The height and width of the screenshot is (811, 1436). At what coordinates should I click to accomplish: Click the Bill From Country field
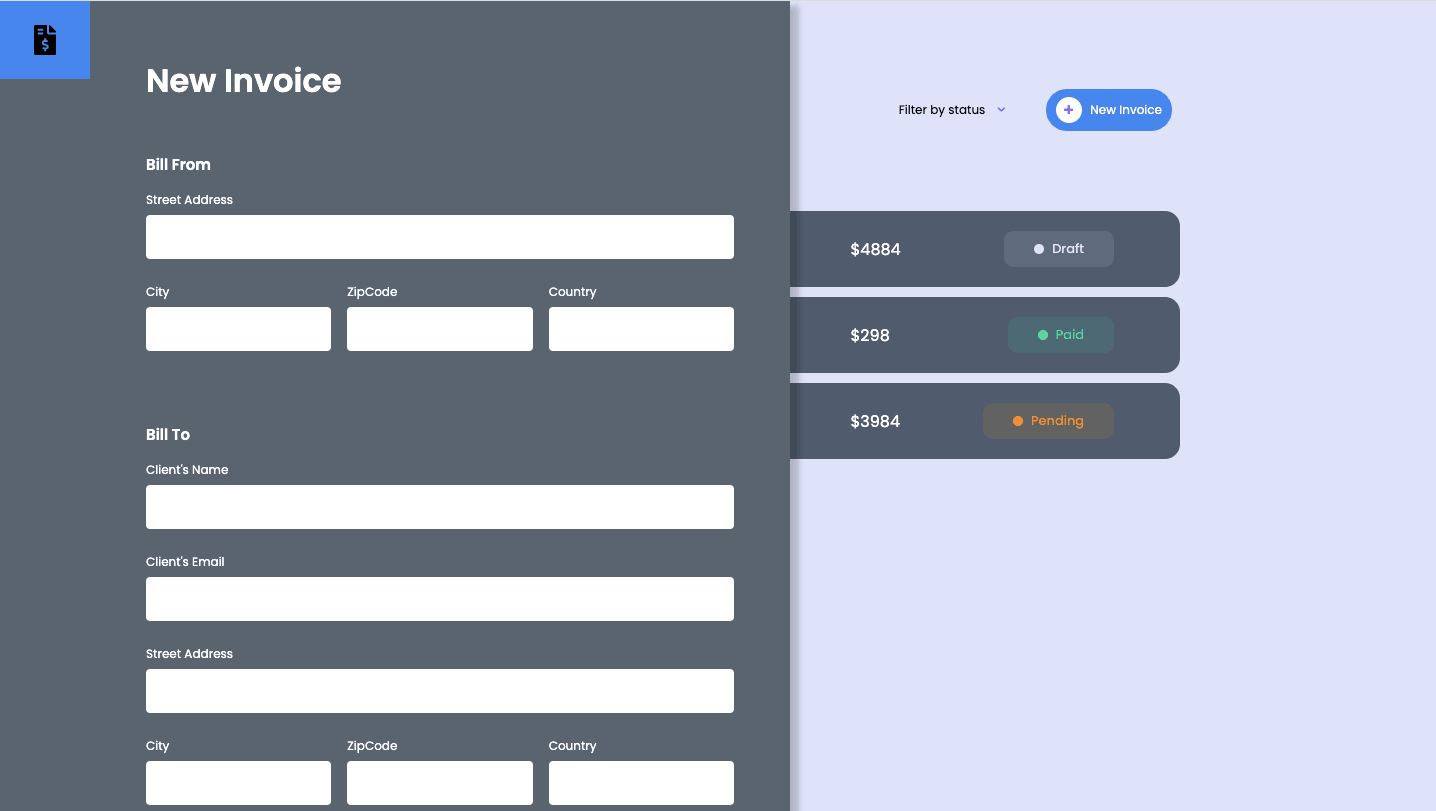coord(641,329)
